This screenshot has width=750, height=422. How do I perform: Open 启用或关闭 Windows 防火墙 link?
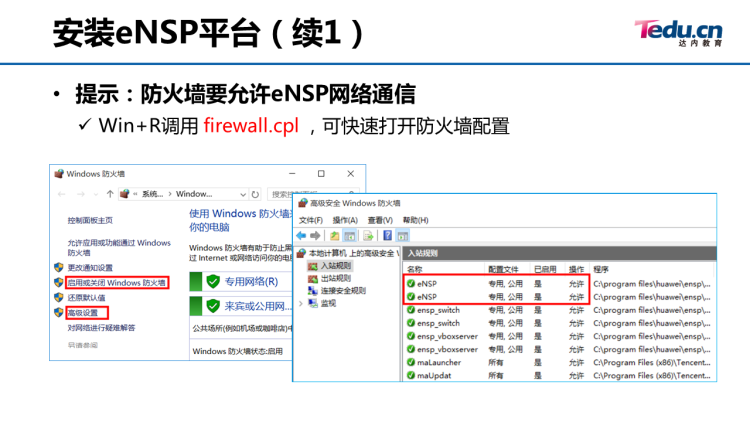coord(116,283)
